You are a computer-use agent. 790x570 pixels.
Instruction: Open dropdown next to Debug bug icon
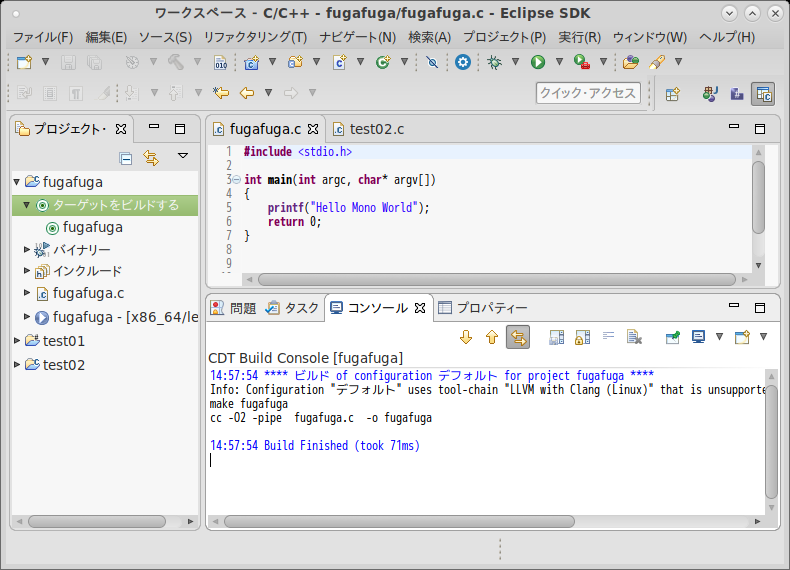[x=515, y=62]
